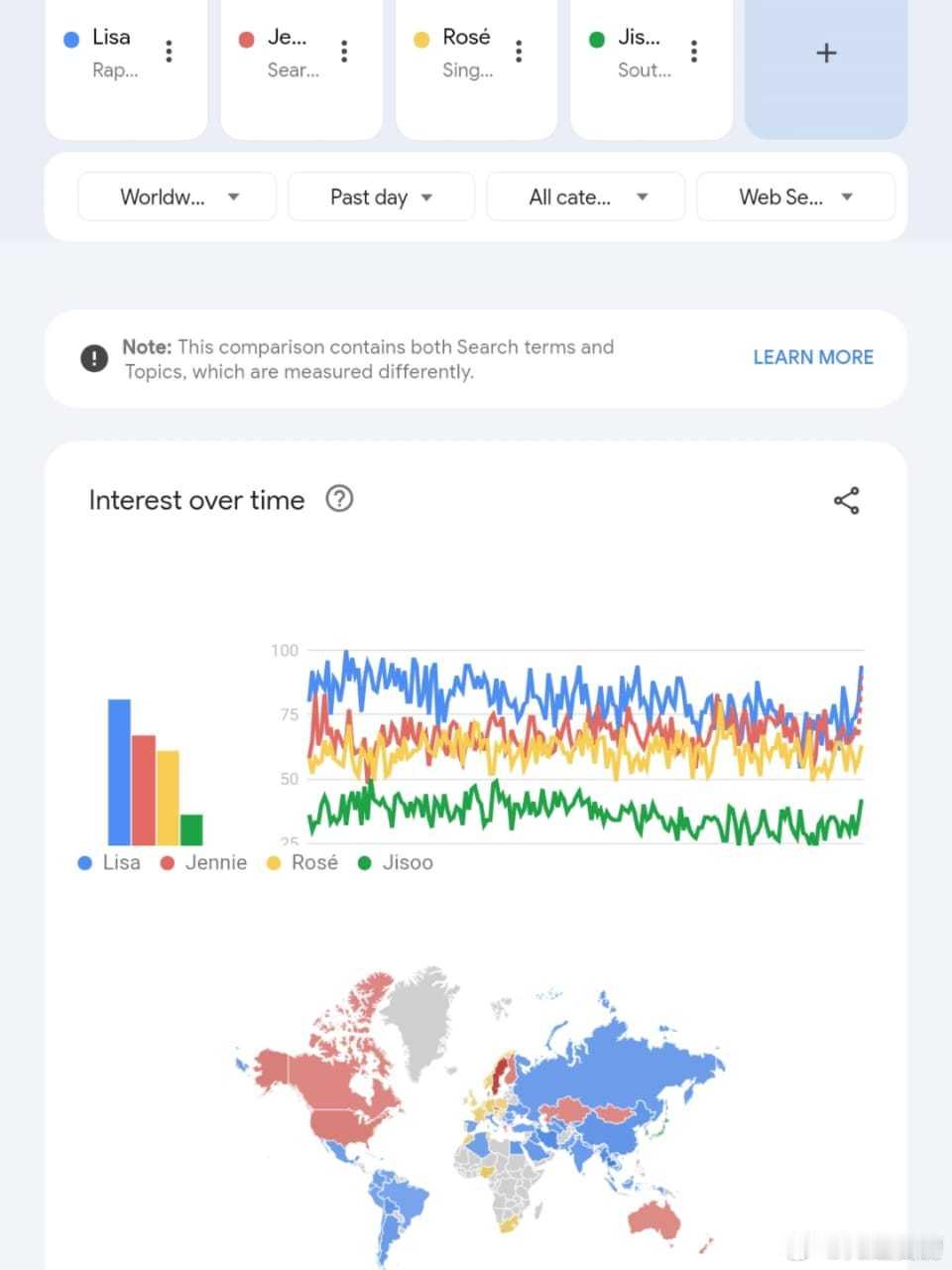
Task: Open the All categories dropdown
Action: [x=585, y=196]
